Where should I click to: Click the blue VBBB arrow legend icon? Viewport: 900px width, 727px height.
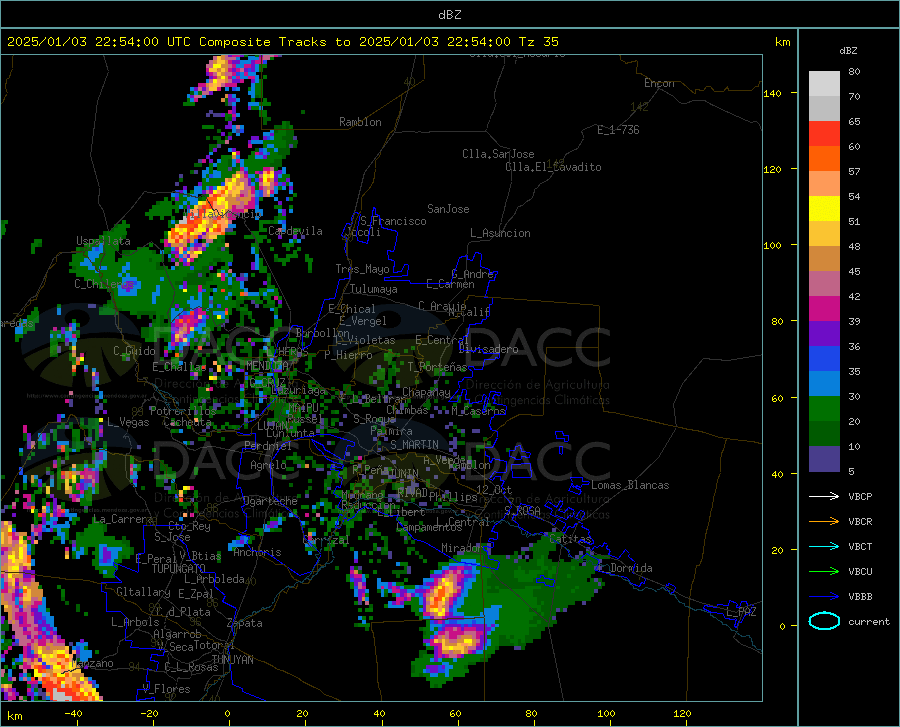(x=824, y=597)
